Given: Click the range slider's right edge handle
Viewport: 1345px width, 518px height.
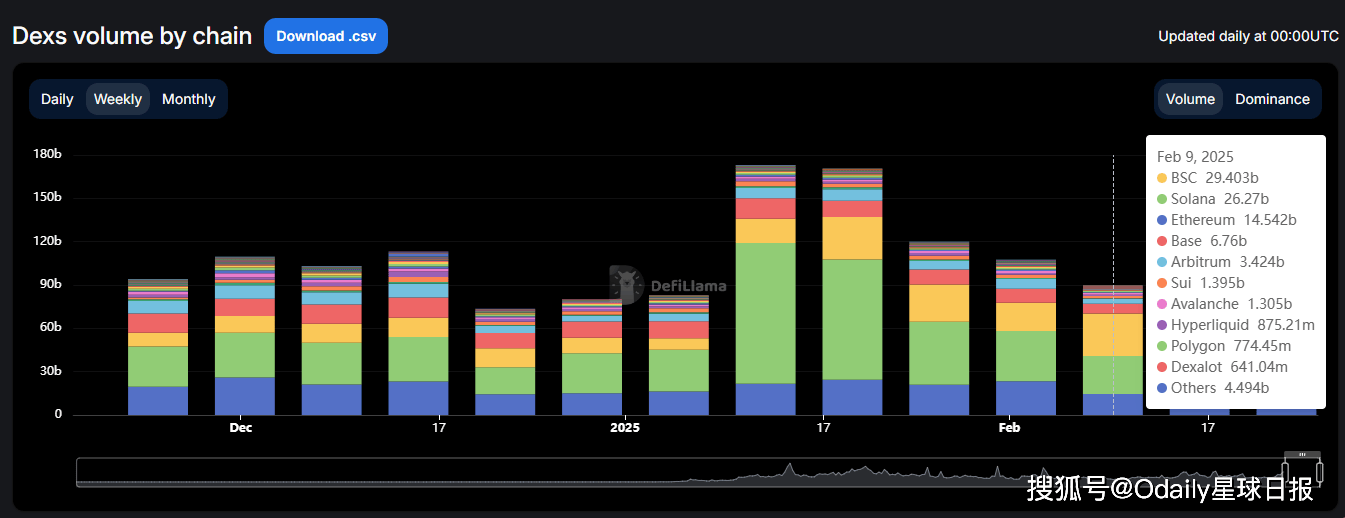Looking at the screenshot, I should coord(1319,471).
